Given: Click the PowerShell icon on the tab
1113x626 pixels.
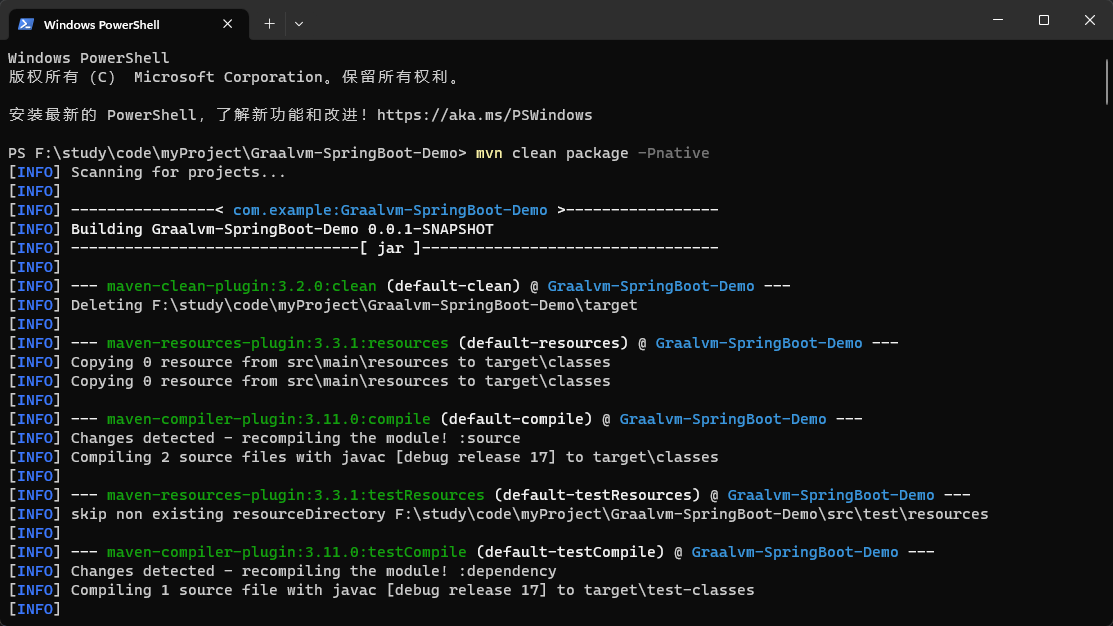Looking at the screenshot, I should point(26,24).
